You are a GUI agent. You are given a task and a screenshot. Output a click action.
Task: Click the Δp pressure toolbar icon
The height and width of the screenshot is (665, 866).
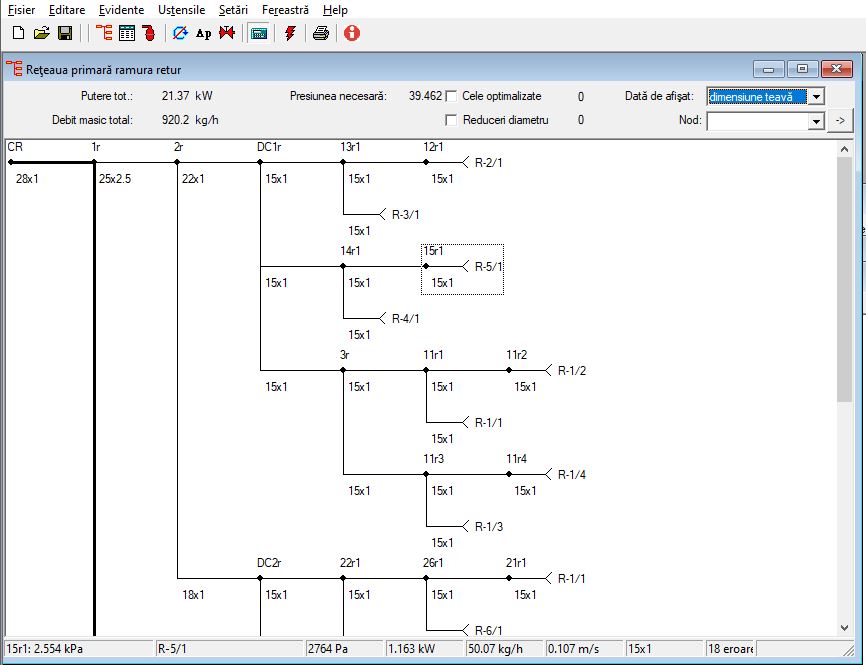tap(204, 33)
